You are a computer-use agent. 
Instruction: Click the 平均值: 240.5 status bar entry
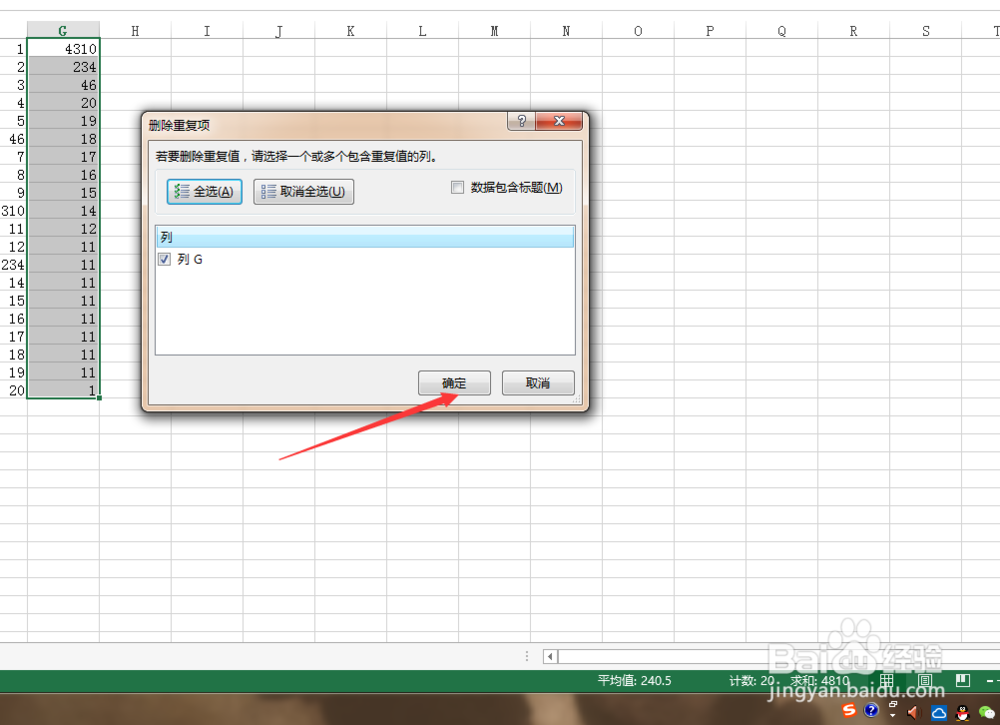pyautogui.click(x=635, y=680)
